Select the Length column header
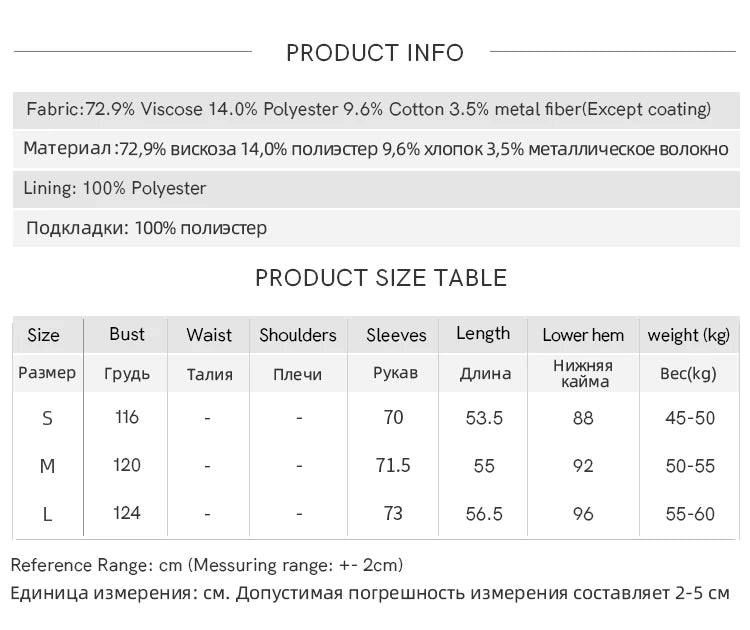 coord(483,334)
